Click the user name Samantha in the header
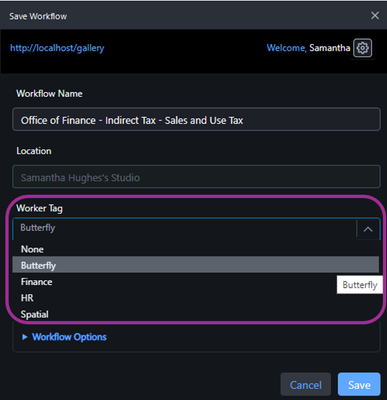The height and width of the screenshot is (400, 387). [329, 48]
